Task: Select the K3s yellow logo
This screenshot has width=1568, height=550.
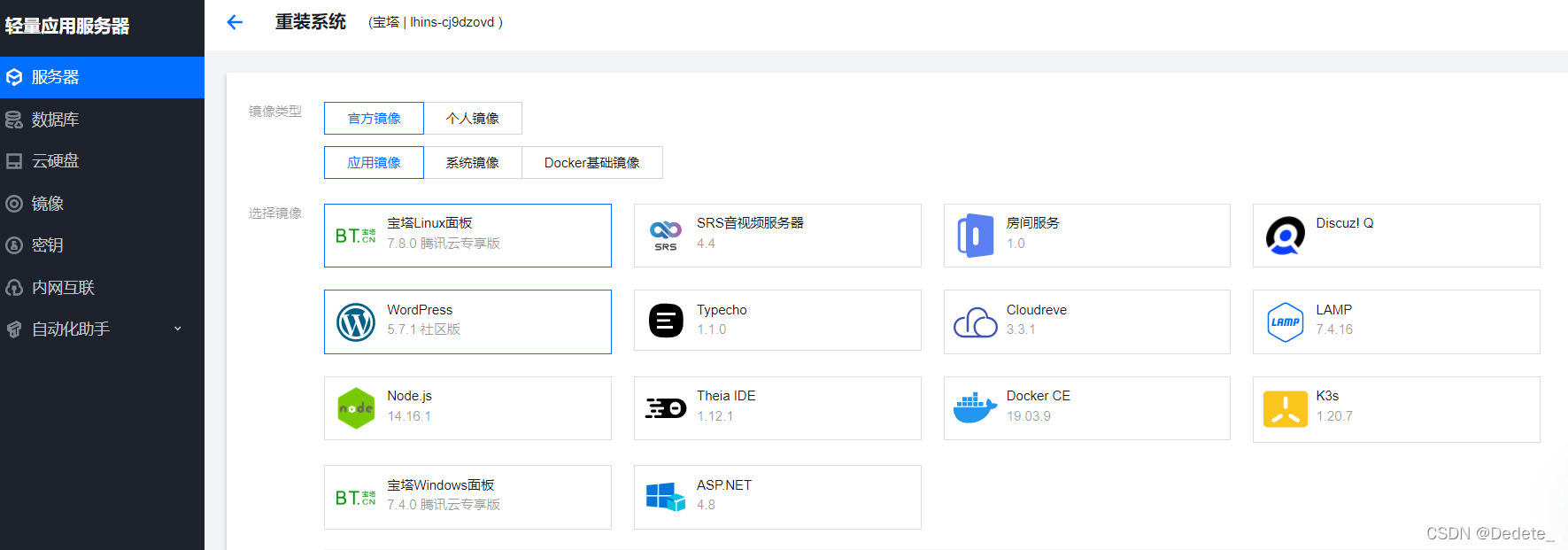Action: coord(1286,409)
